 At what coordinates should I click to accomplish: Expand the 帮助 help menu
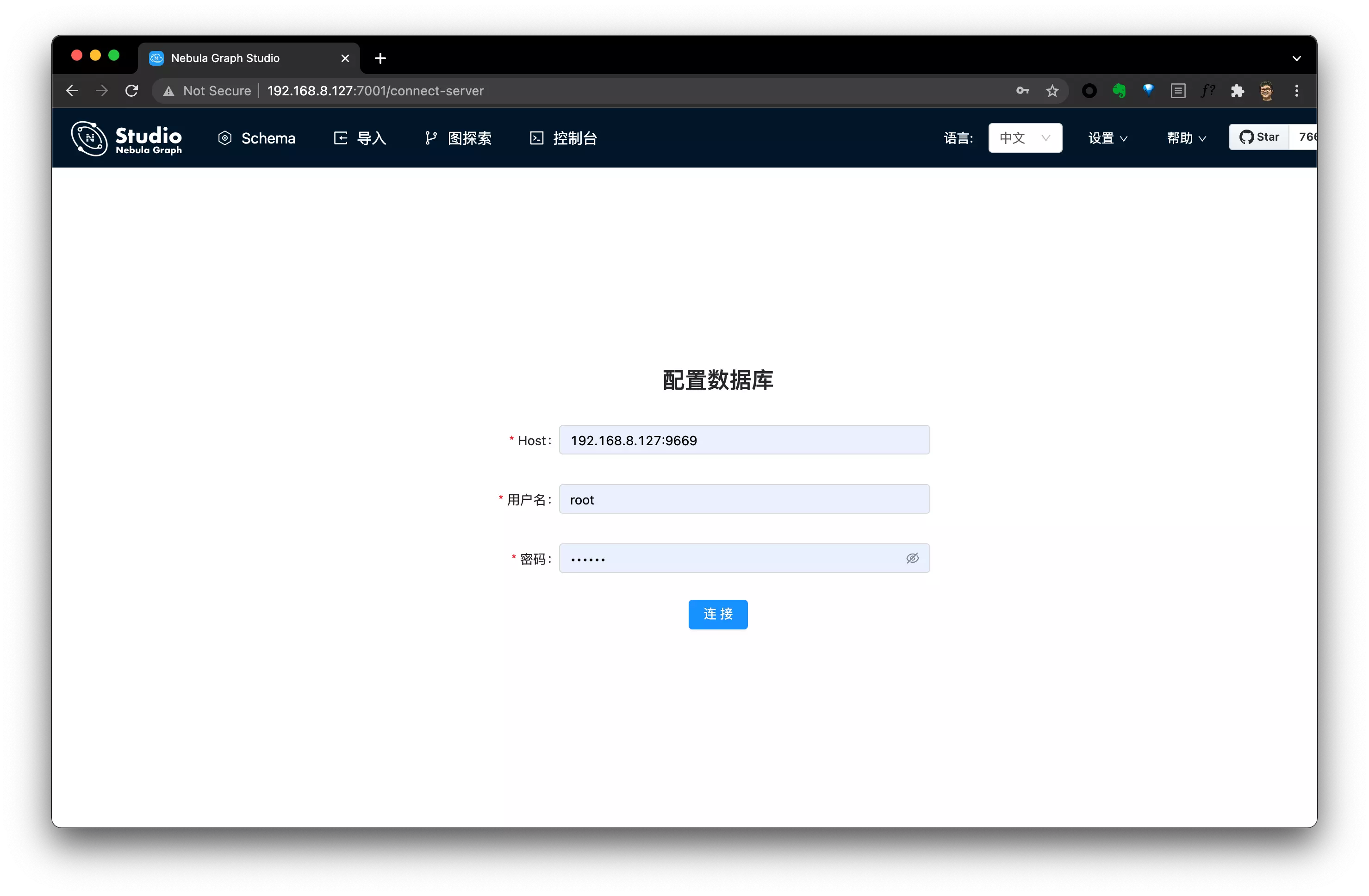coord(1186,138)
